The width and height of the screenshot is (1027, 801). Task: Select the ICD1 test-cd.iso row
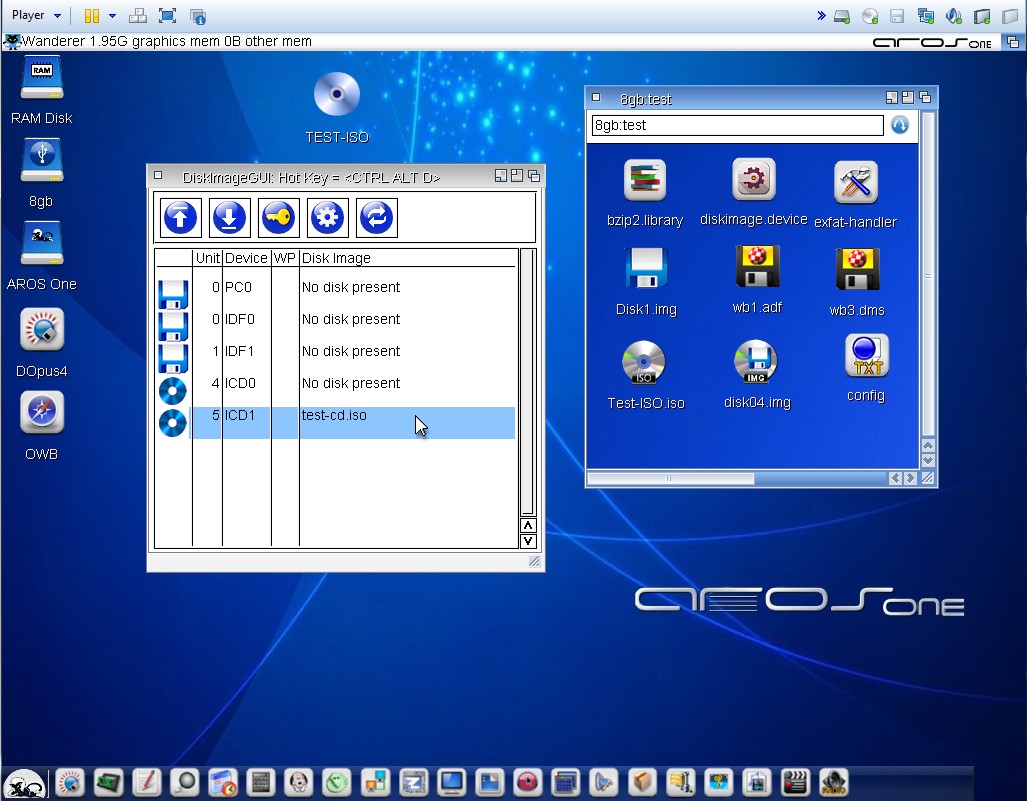click(x=352, y=422)
